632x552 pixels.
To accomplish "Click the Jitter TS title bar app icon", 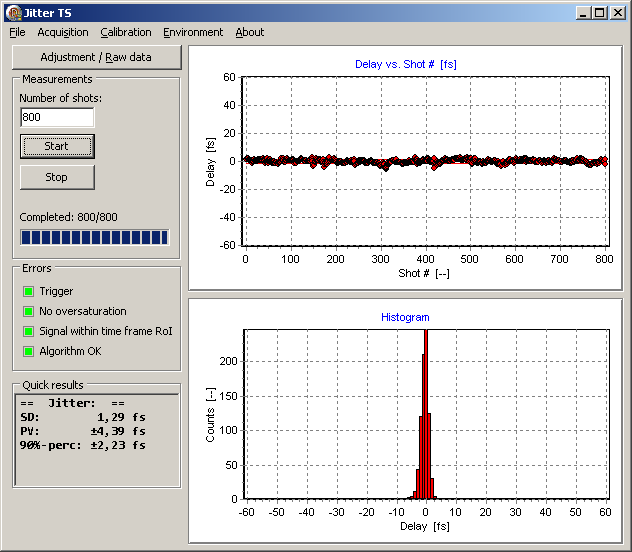I will (x=13, y=13).
